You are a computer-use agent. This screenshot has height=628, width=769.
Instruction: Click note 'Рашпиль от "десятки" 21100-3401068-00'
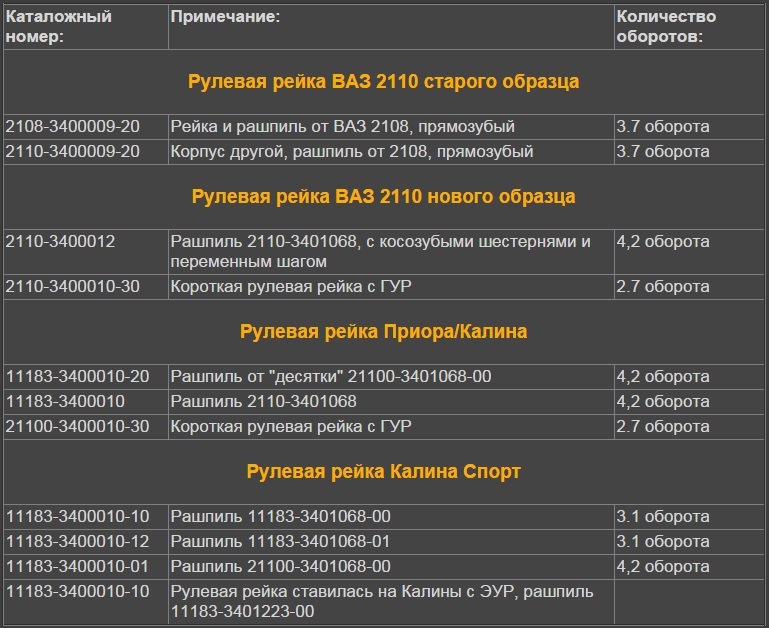coord(331,376)
